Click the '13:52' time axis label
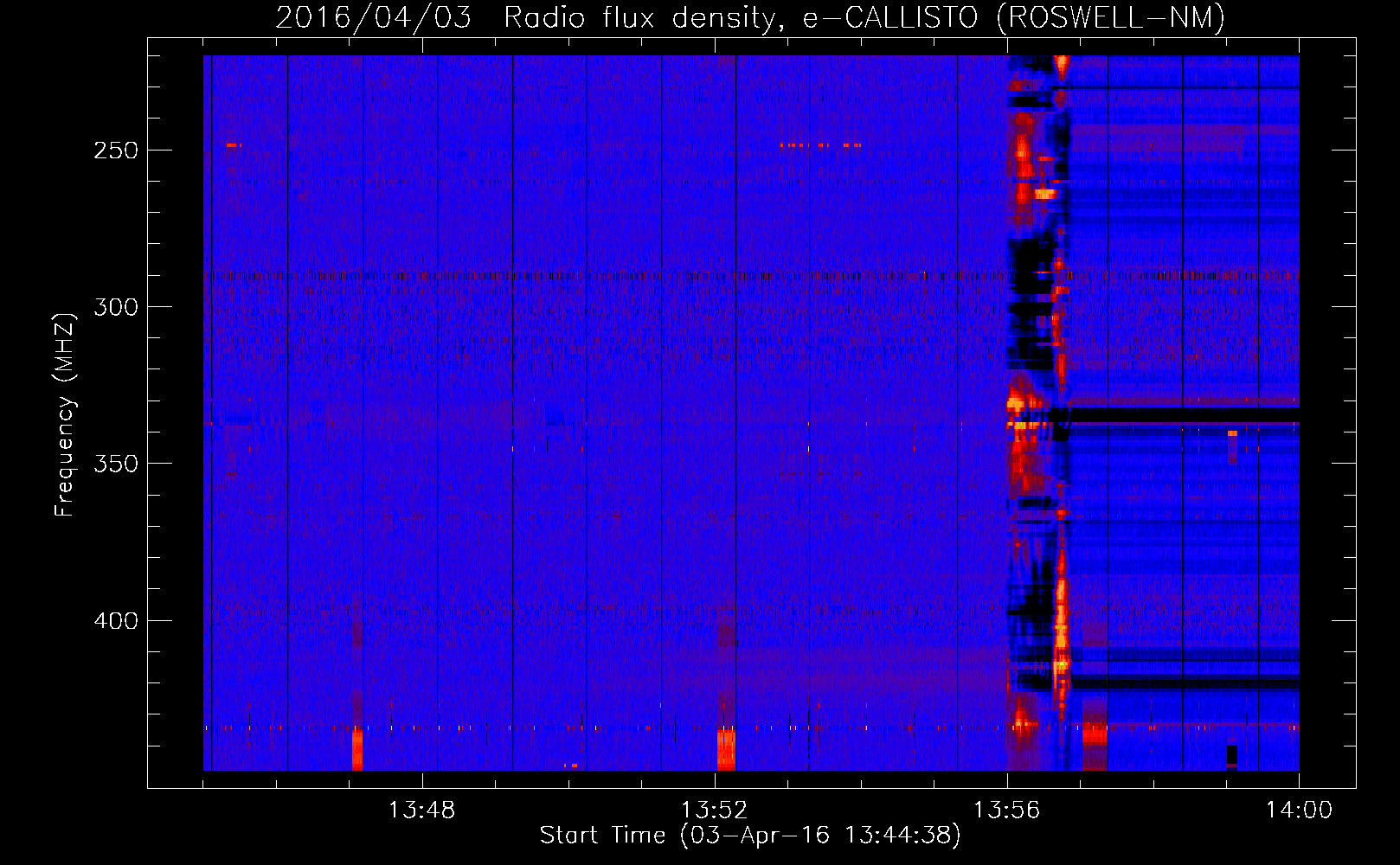Image resolution: width=1400 pixels, height=865 pixels. pos(714,811)
